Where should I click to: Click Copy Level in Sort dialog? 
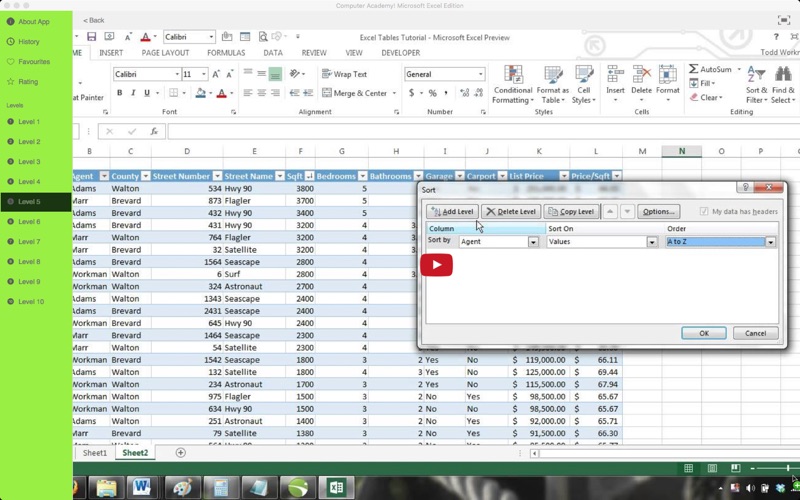click(x=571, y=211)
